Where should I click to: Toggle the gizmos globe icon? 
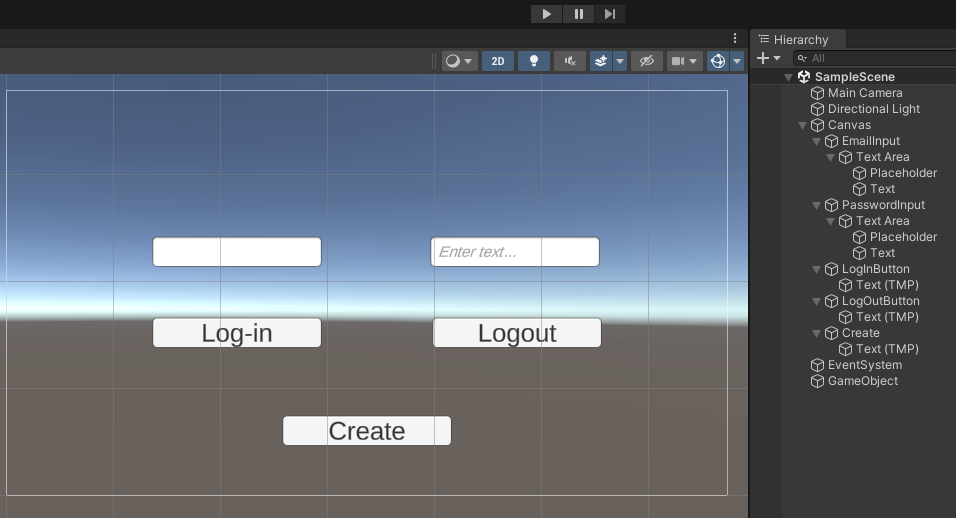[718, 61]
